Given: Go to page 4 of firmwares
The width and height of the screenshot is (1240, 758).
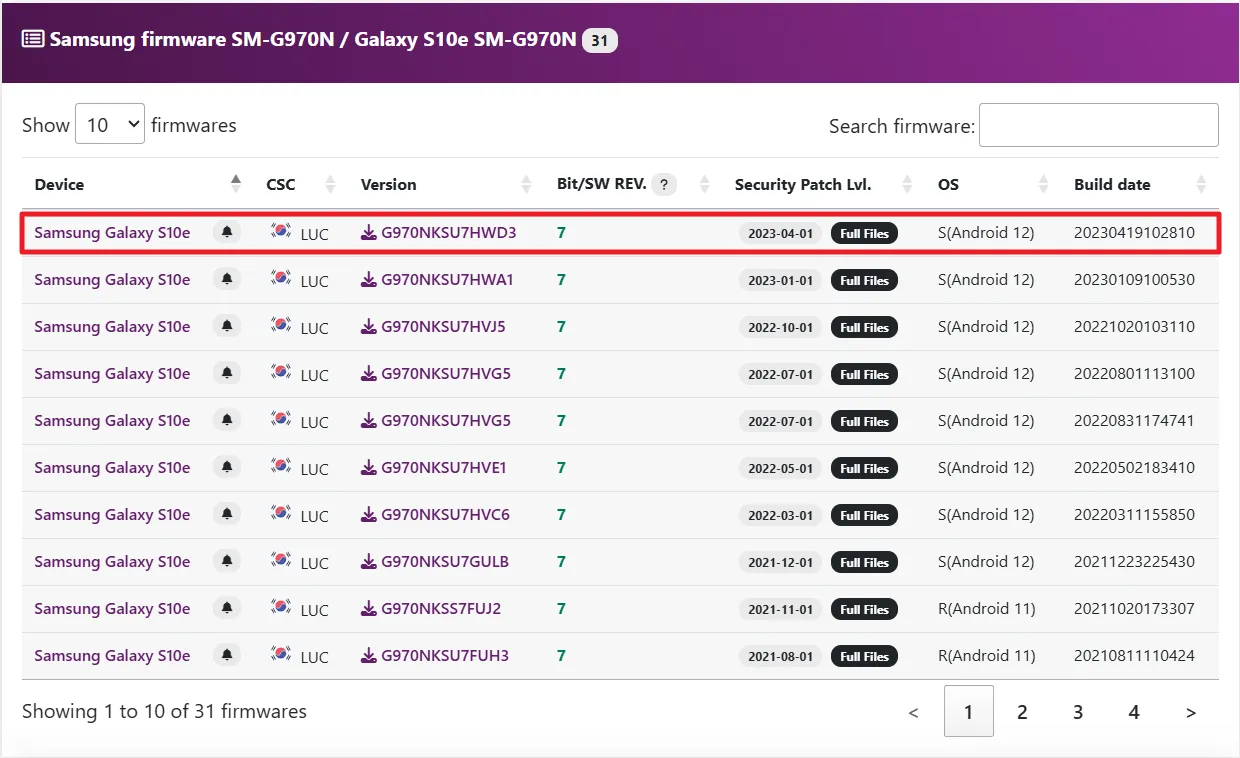Looking at the screenshot, I should [x=1134, y=712].
